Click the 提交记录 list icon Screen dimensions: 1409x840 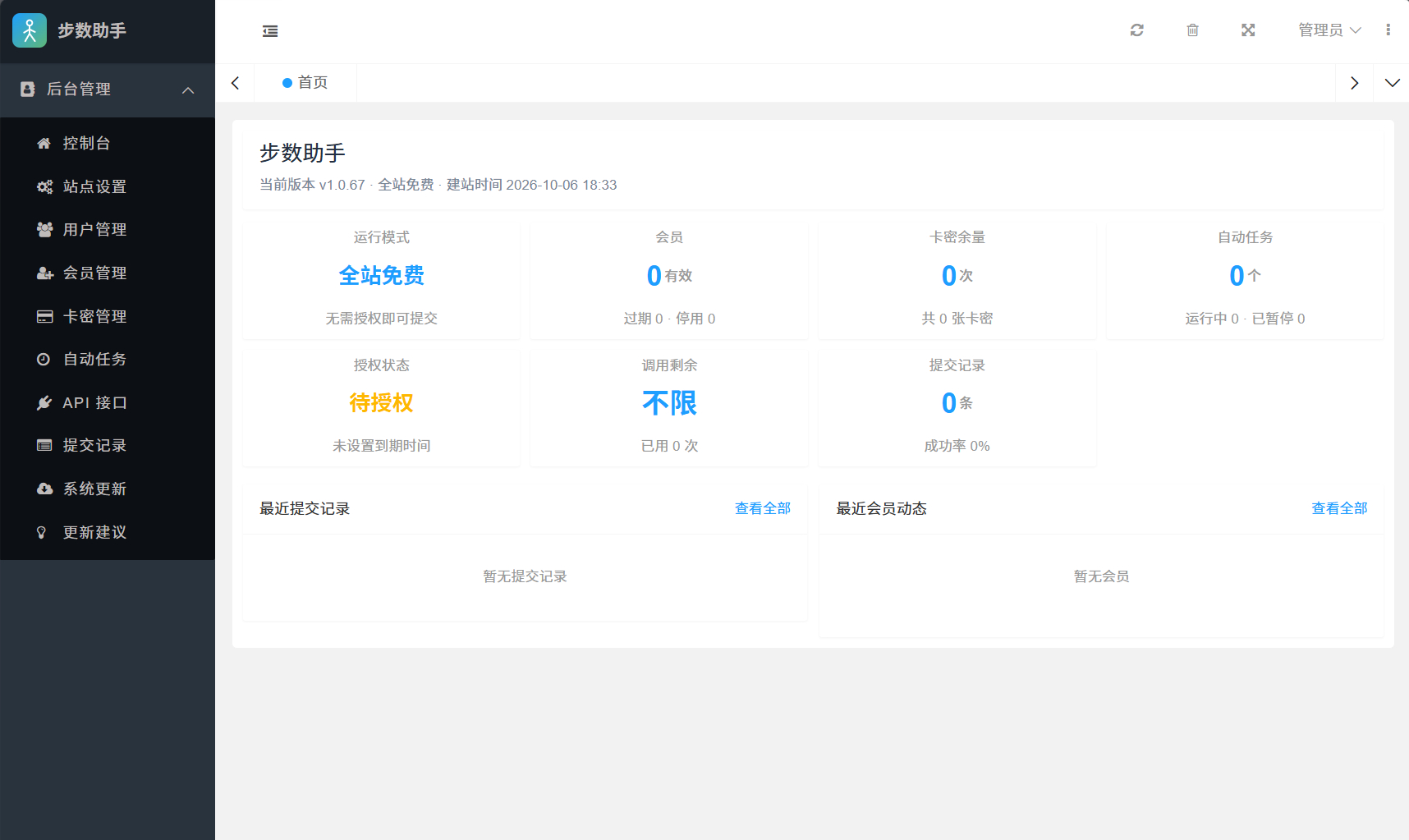44,446
